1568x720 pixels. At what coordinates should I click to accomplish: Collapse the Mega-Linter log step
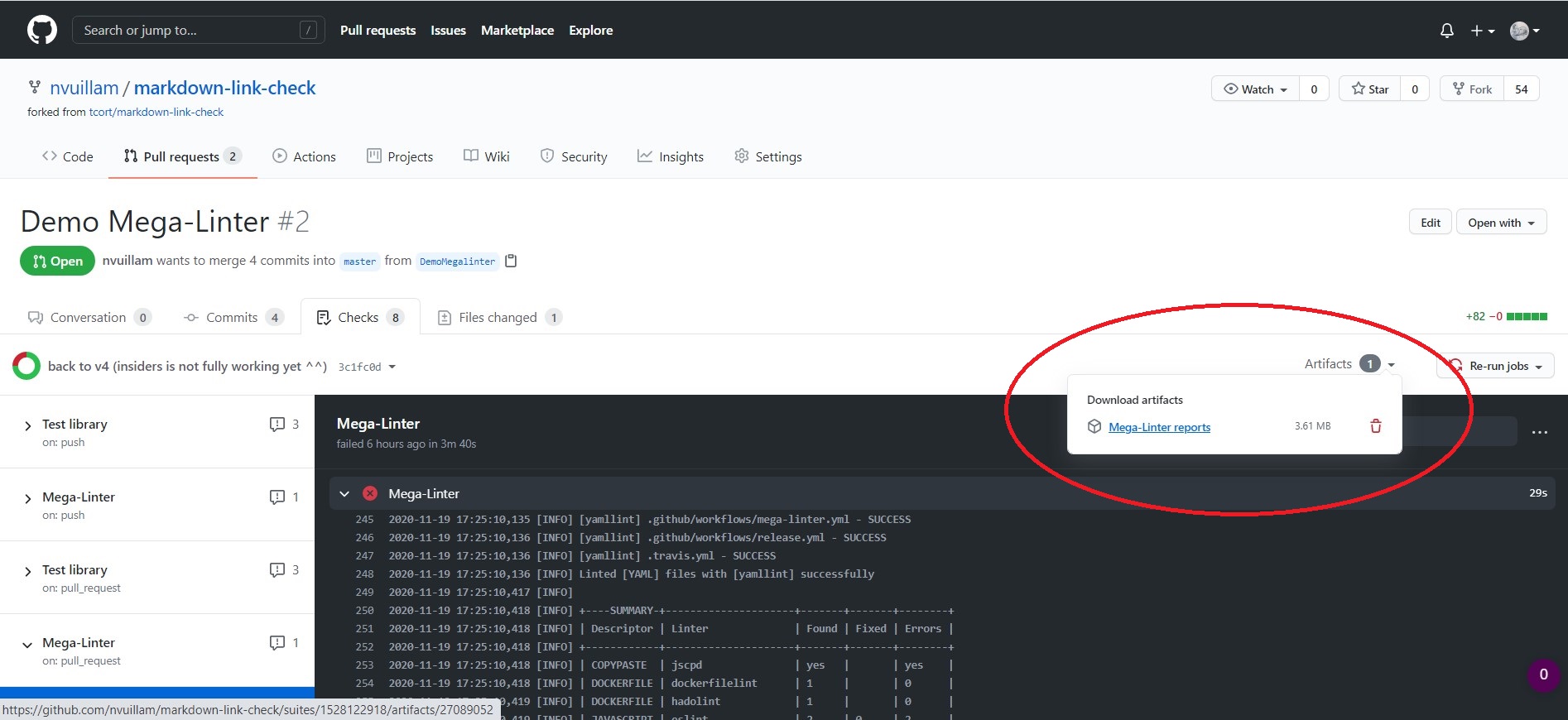coord(344,494)
